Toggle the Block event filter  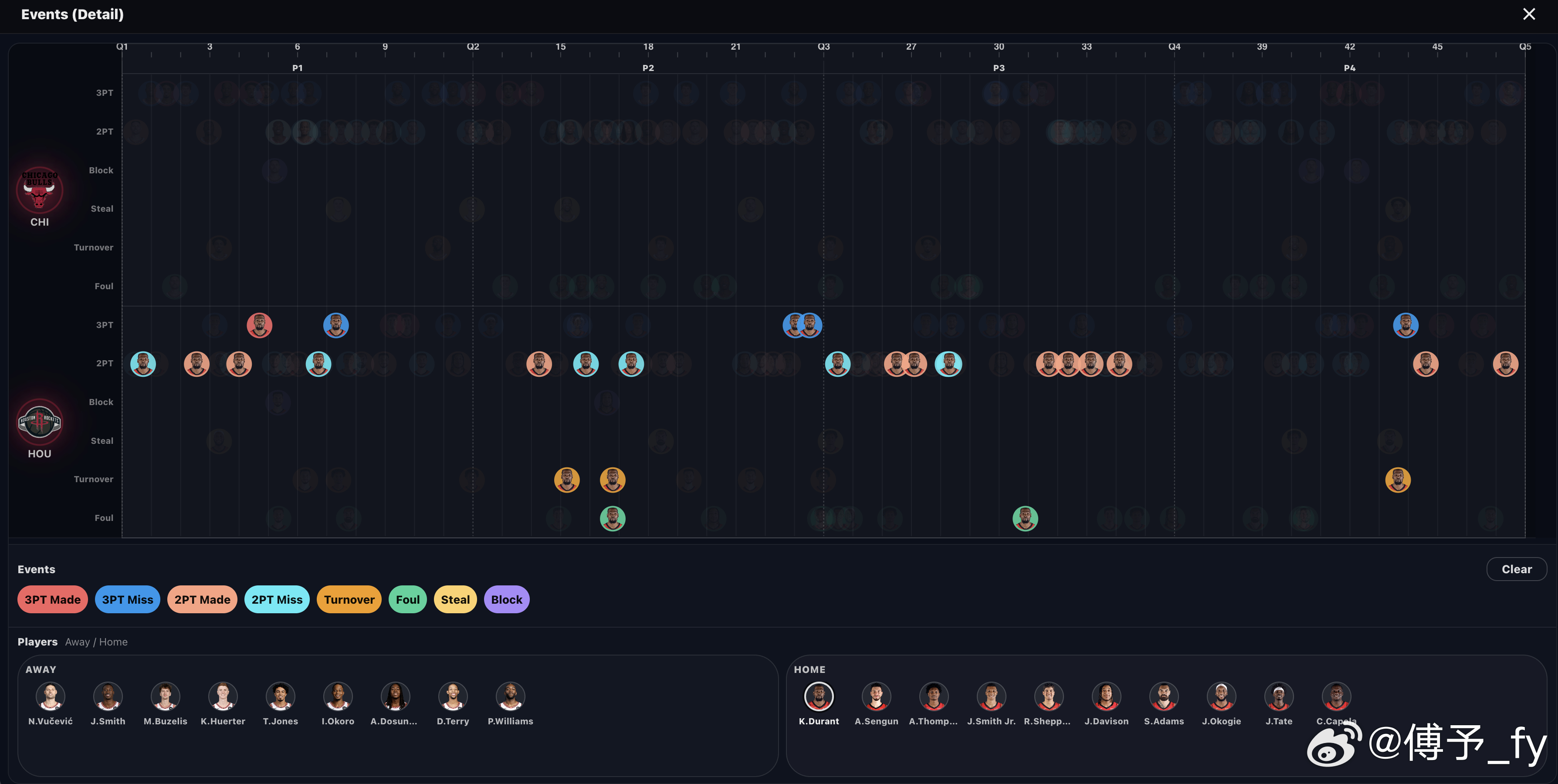point(506,600)
